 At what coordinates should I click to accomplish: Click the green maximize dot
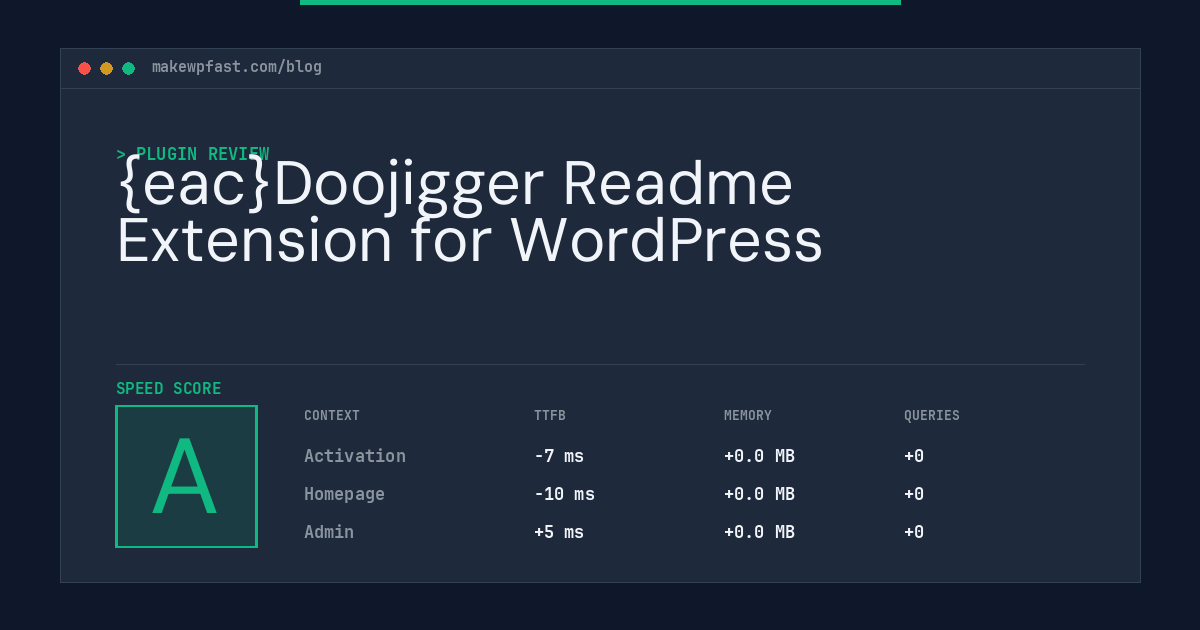pyautogui.click(x=128, y=68)
